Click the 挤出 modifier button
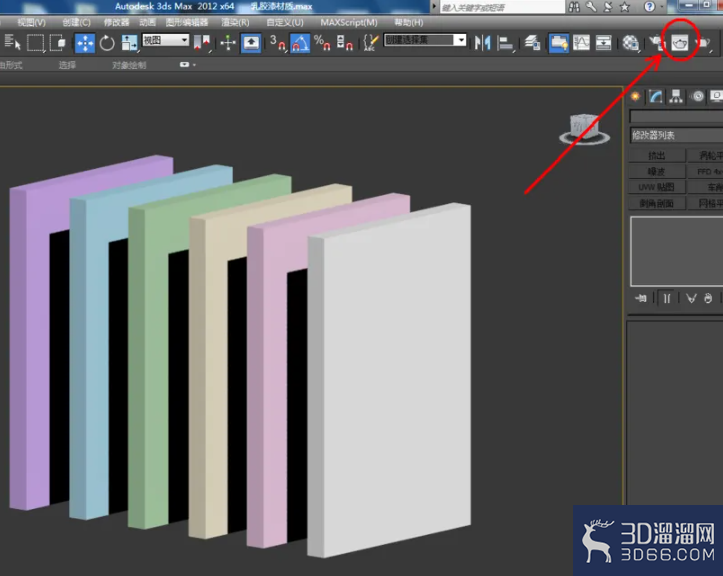Image resolution: width=723 pixels, height=576 pixels. coord(657,155)
